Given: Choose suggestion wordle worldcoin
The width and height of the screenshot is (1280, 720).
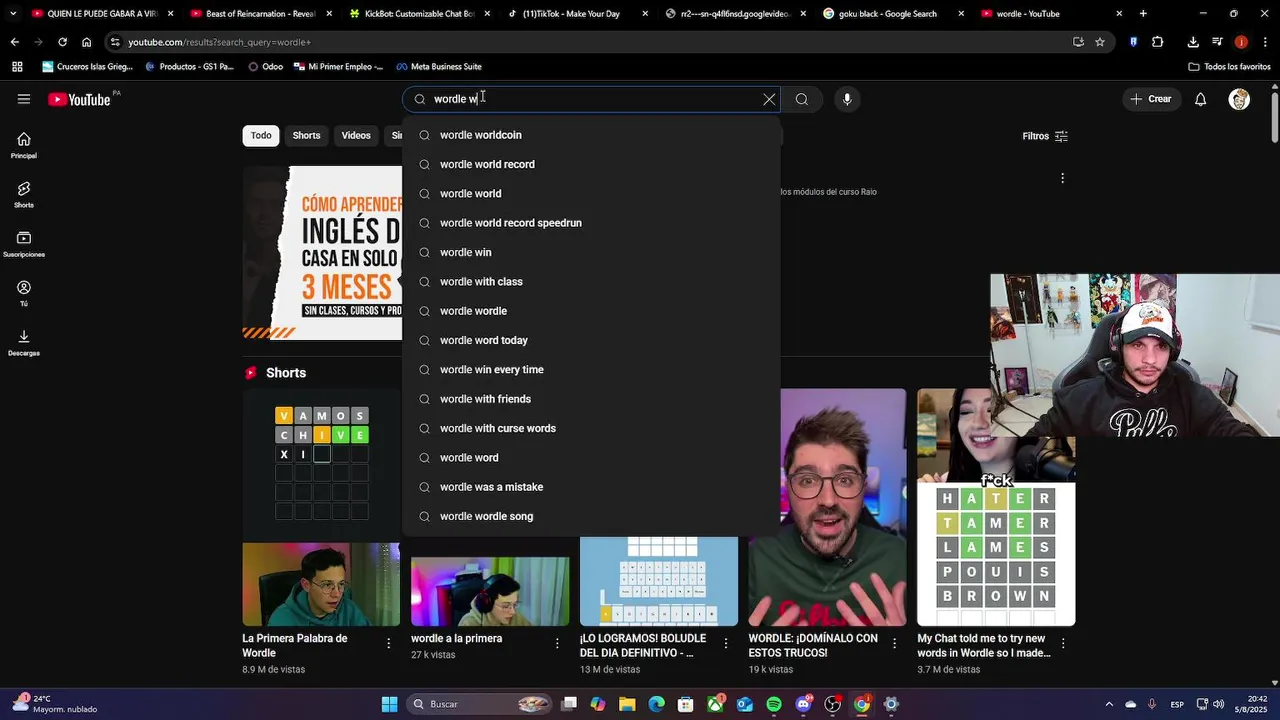Looking at the screenshot, I should coord(591,135).
